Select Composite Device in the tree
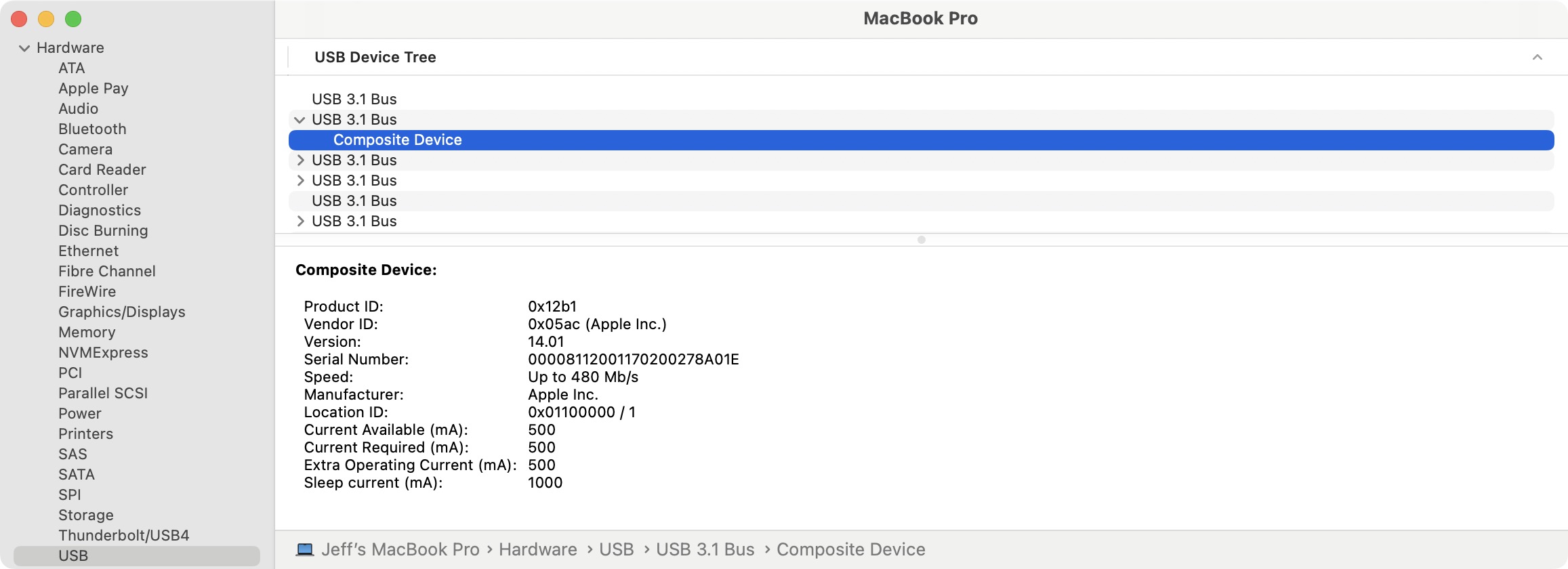This screenshot has height=569, width=1568. pyautogui.click(x=397, y=140)
